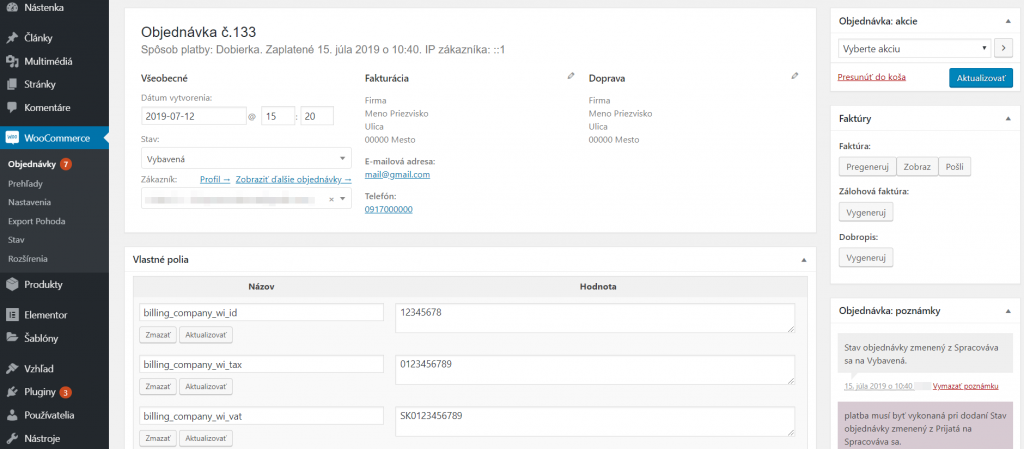Screen dimensions: 1024x449
Task: Click the Objednávky count badge 7
Action: click(x=65, y=164)
